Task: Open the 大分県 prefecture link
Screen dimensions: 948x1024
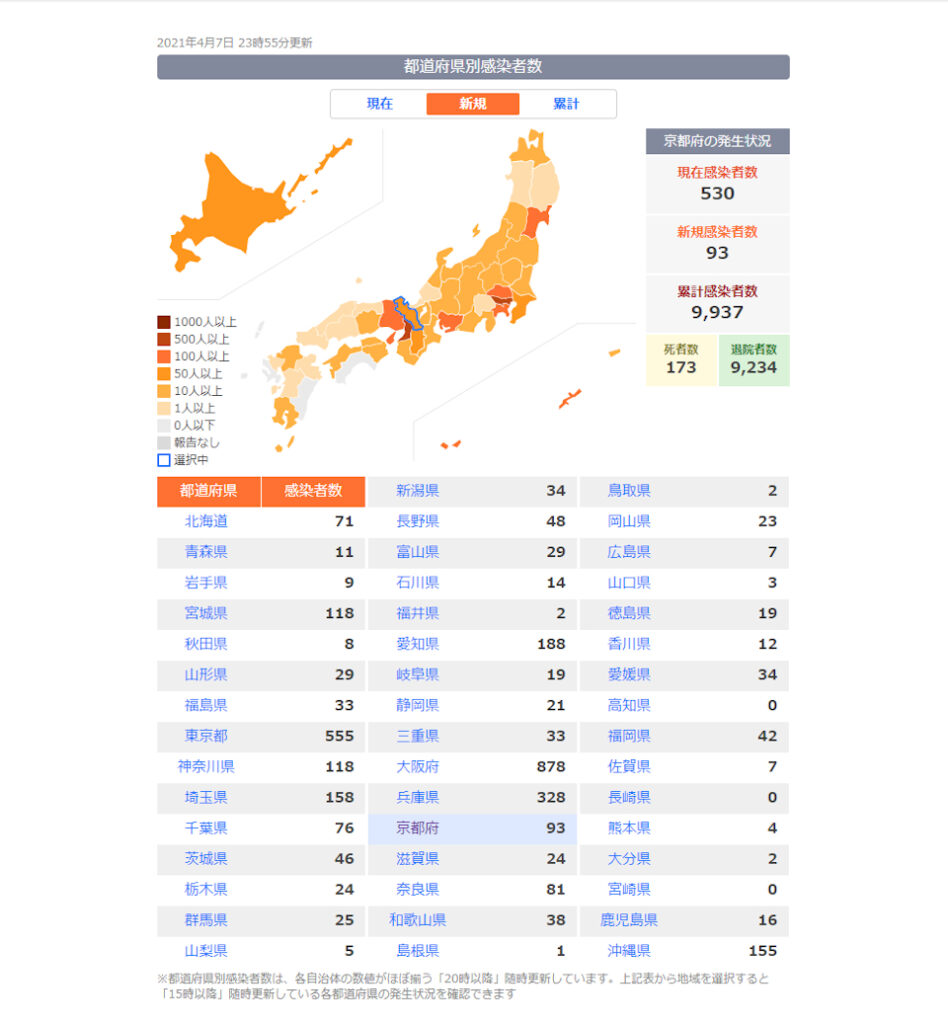Action: point(629,859)
